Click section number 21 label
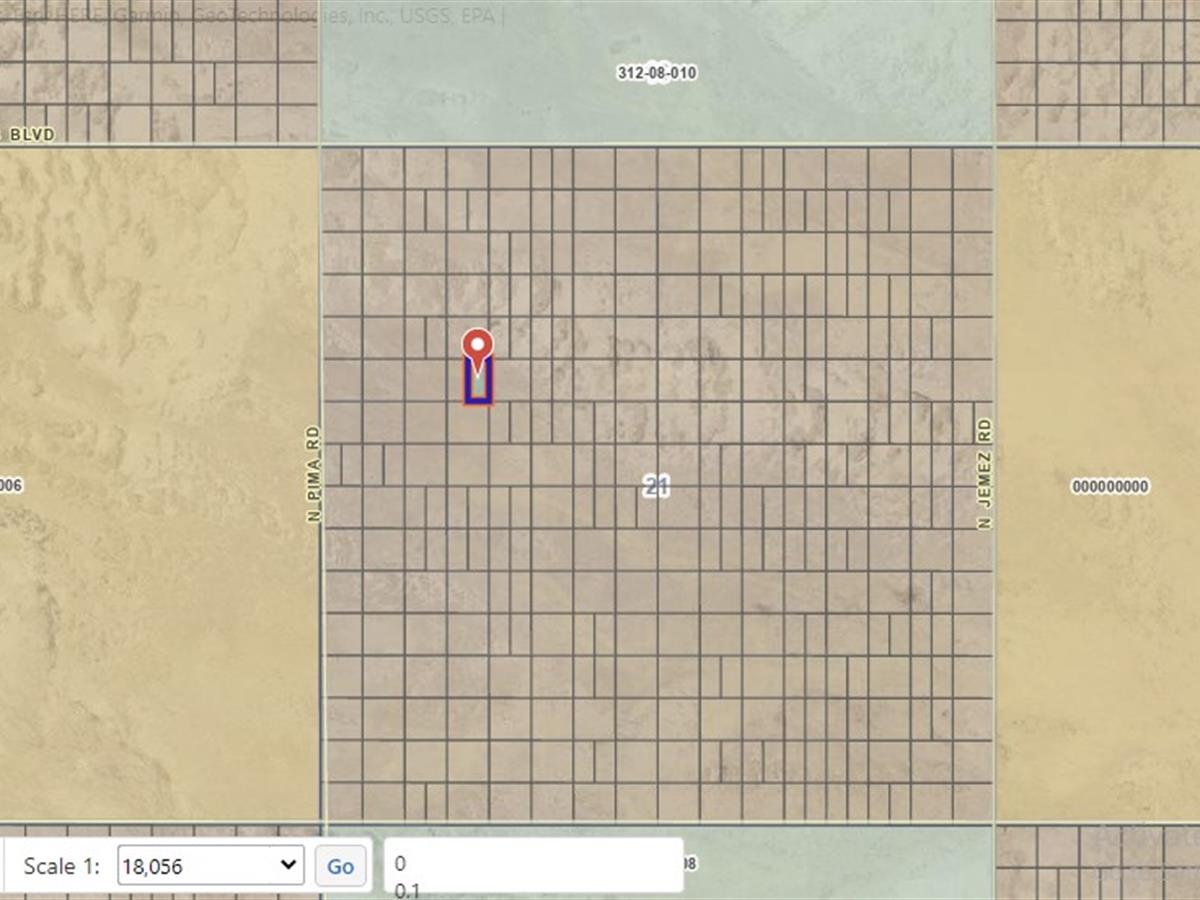The image size is (1200, 900). [x=656, y=486]
